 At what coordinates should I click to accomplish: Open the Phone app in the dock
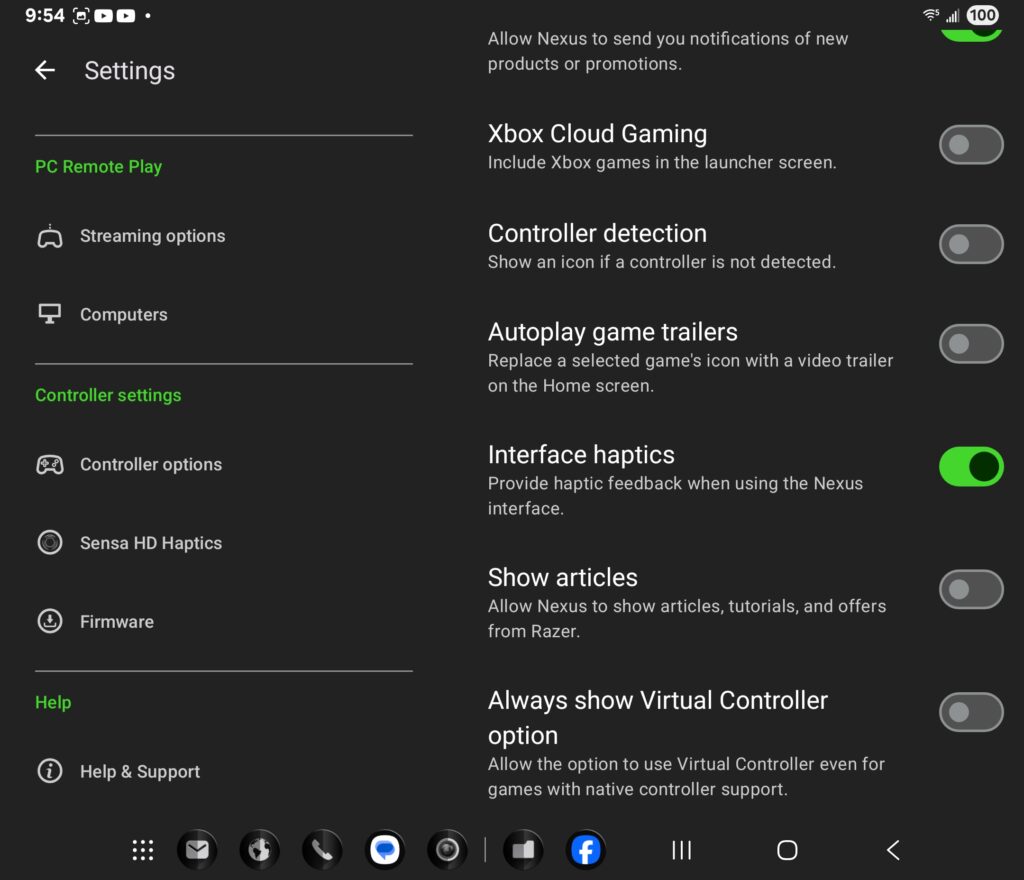(322, 850)
